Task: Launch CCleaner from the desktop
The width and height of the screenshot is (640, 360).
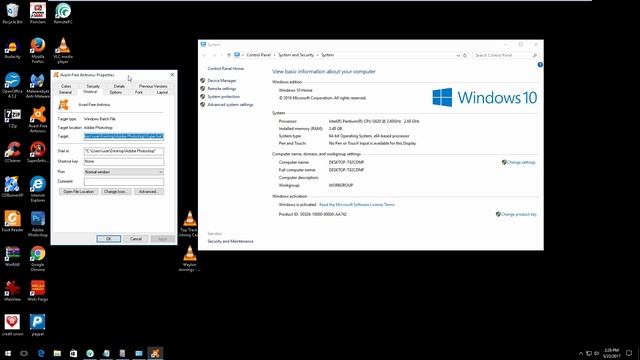Action: 12,152
